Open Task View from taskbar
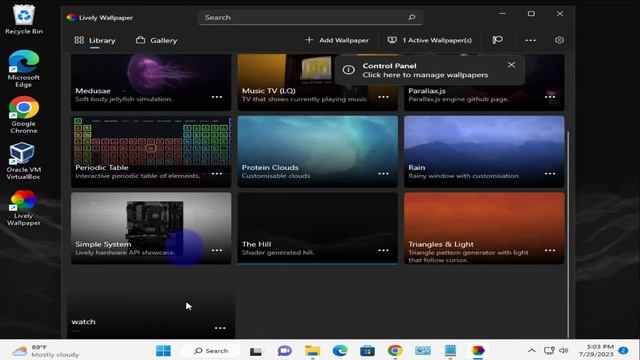Image resolution: width=640 pixels, height=360 pixels. [x=256, y=351]
